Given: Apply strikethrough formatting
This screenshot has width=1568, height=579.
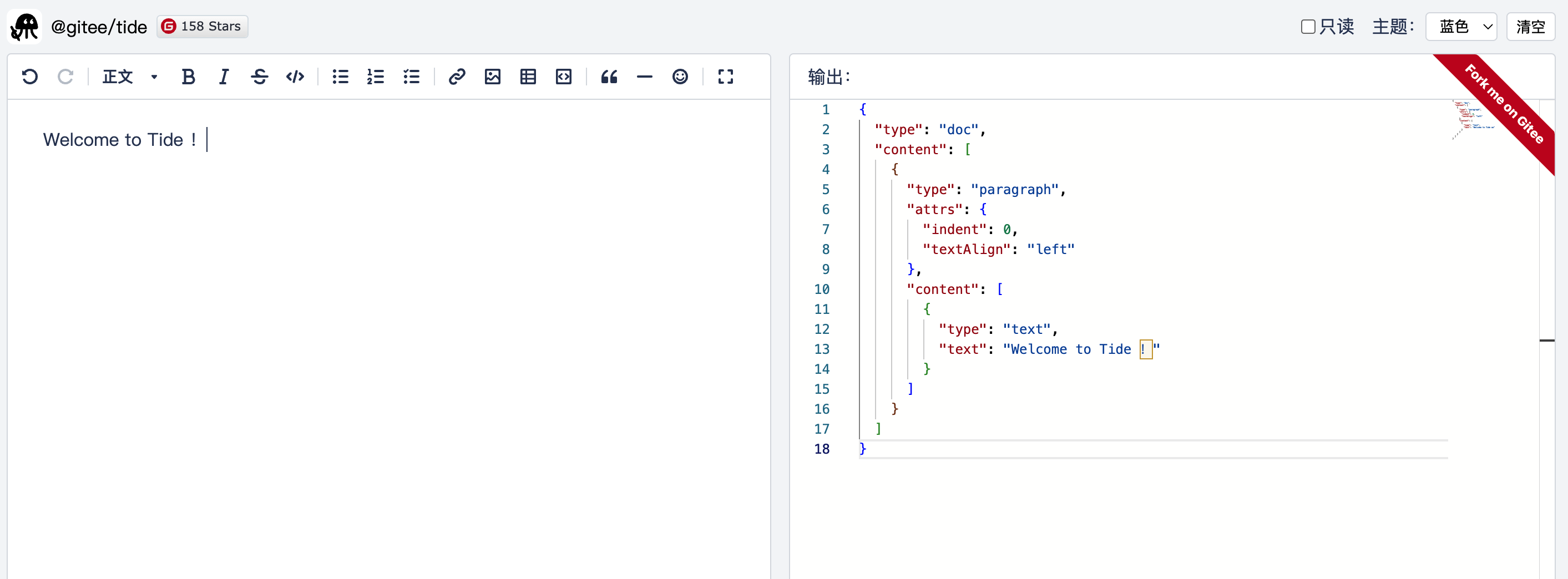Looking at the screenshot, I should pos(259,77).
